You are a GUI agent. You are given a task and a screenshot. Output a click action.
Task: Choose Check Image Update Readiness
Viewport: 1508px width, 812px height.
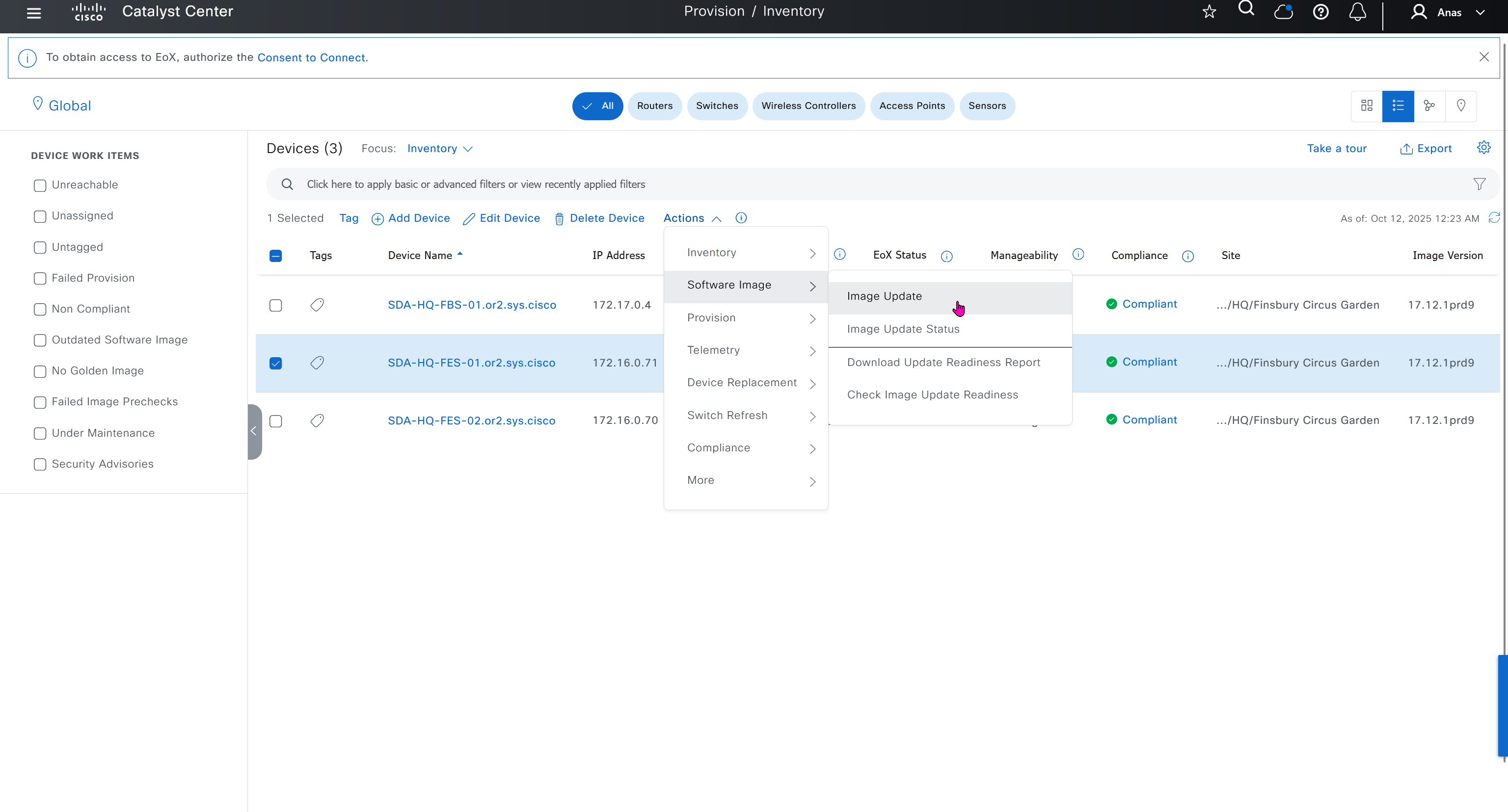(932, 395)
